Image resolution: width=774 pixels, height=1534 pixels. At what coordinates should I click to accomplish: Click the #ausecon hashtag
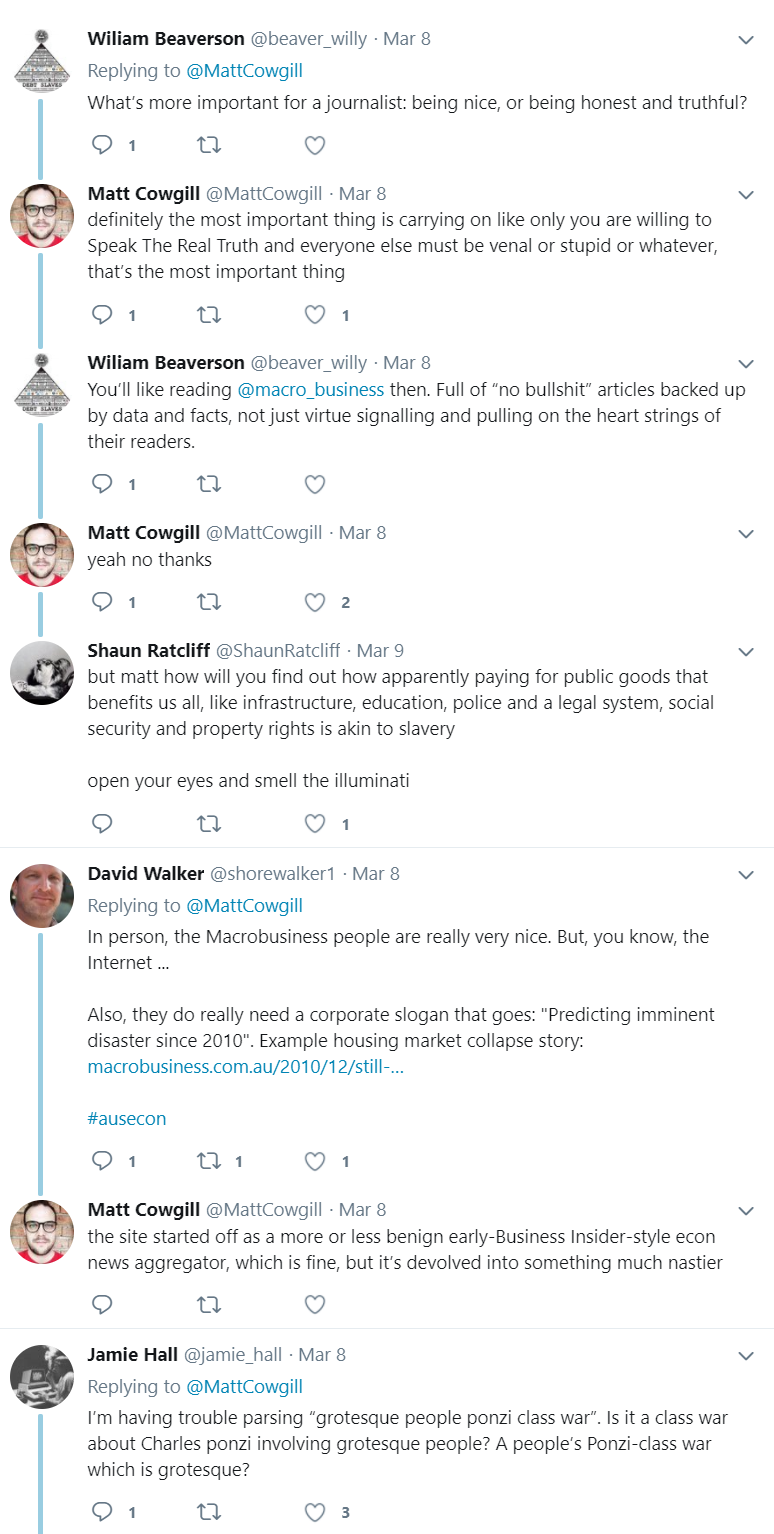coord(127,1118)
